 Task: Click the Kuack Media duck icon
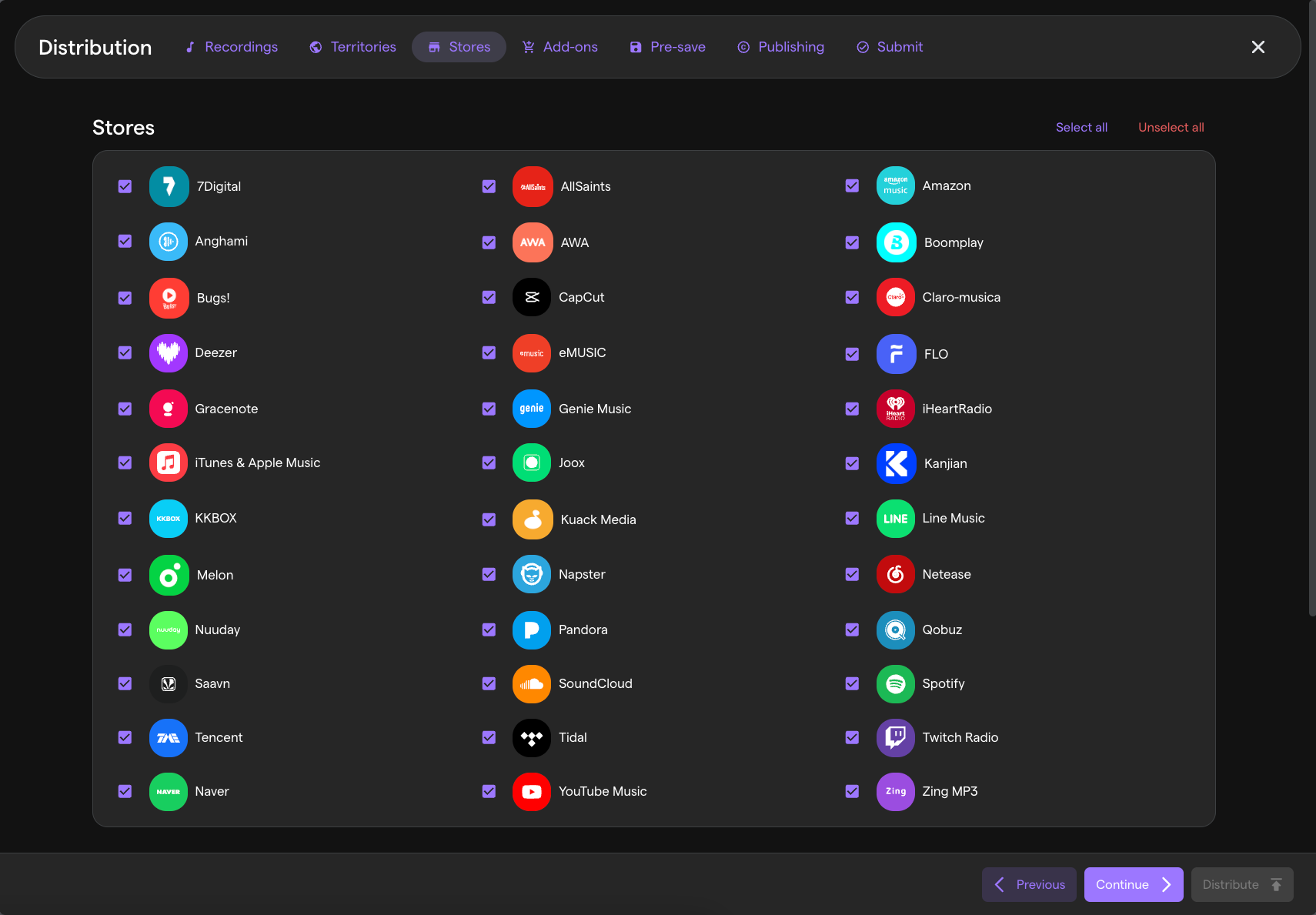(x=533, y=519)
